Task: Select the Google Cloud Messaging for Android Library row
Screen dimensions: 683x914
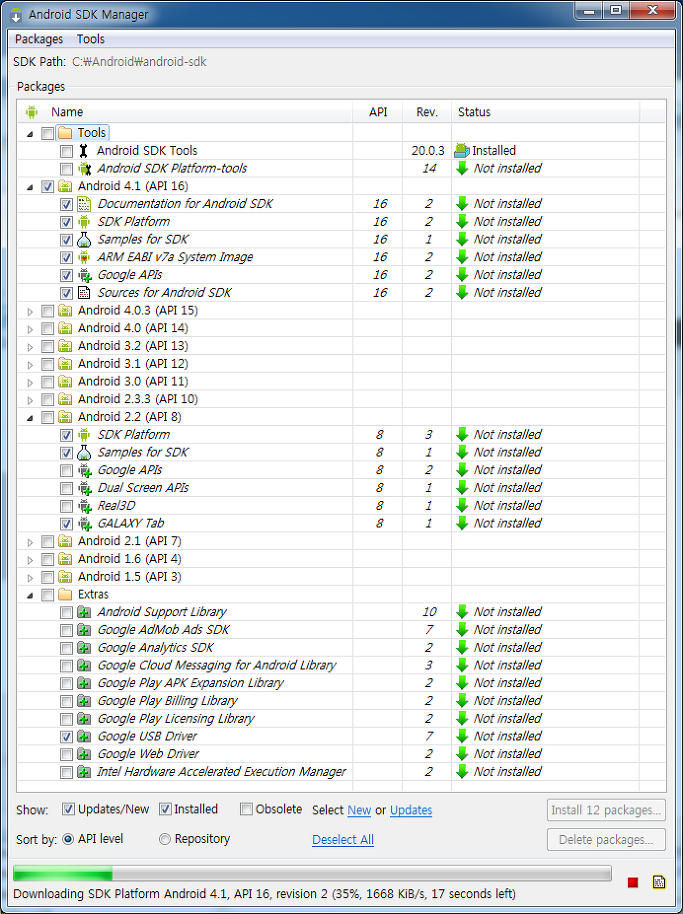Action: pyautogui.click(x=341, y=665)
